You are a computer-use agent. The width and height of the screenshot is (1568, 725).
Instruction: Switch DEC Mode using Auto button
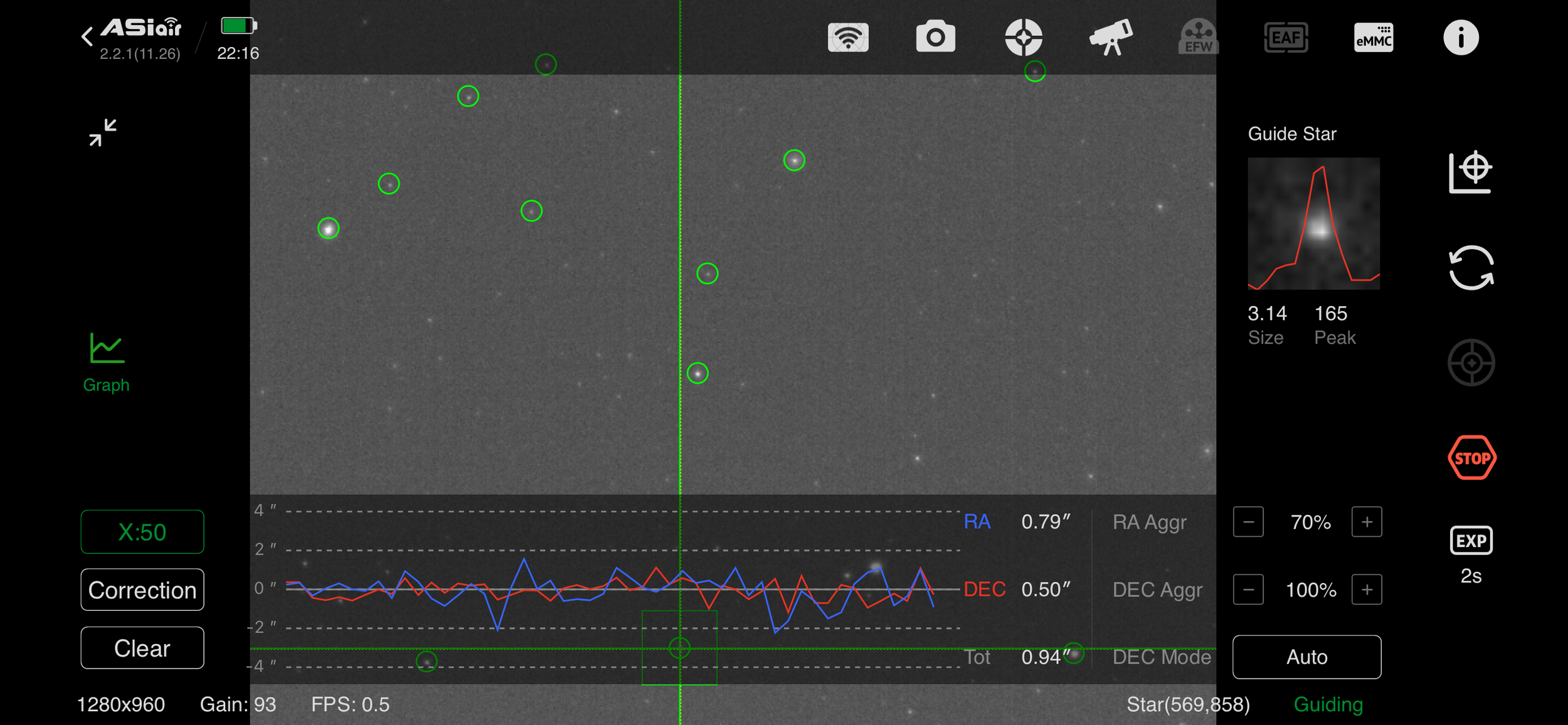click(1307, 657)
